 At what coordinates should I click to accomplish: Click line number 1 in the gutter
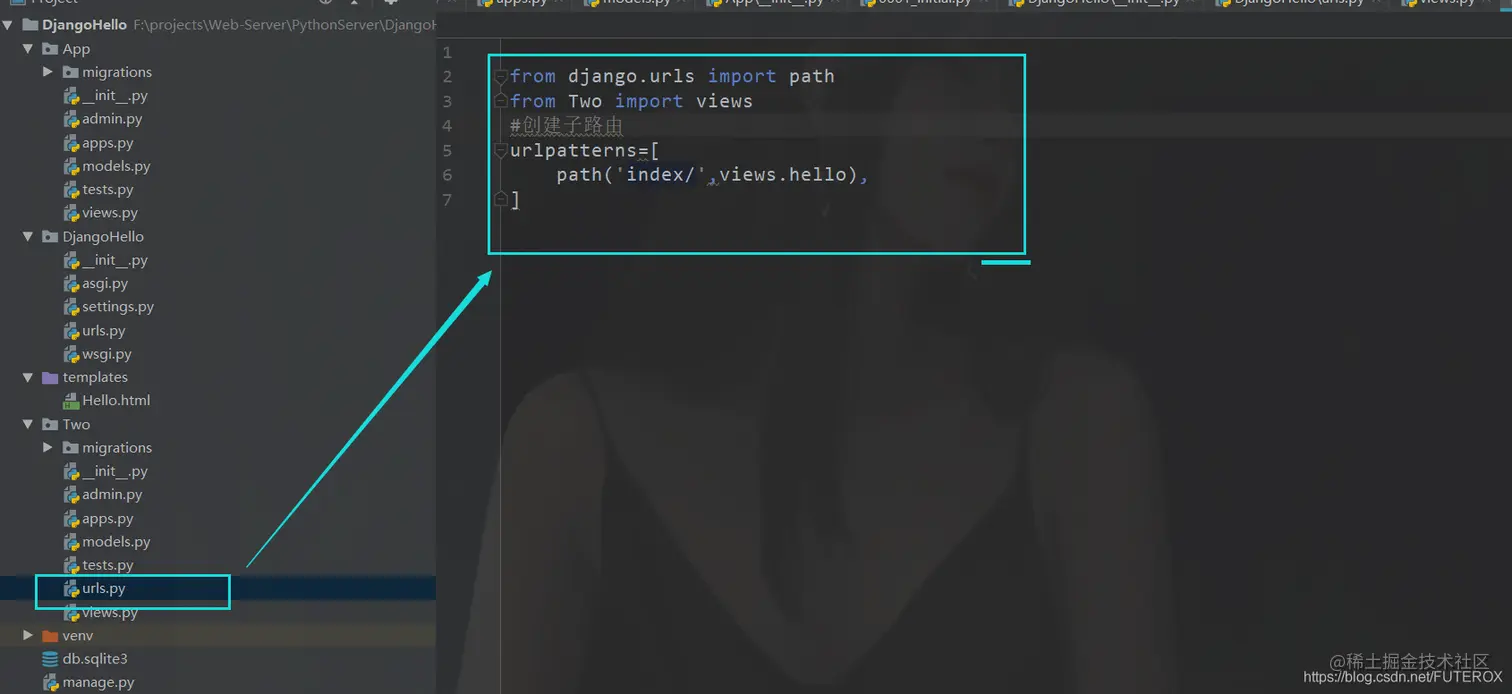pos(447,52)
